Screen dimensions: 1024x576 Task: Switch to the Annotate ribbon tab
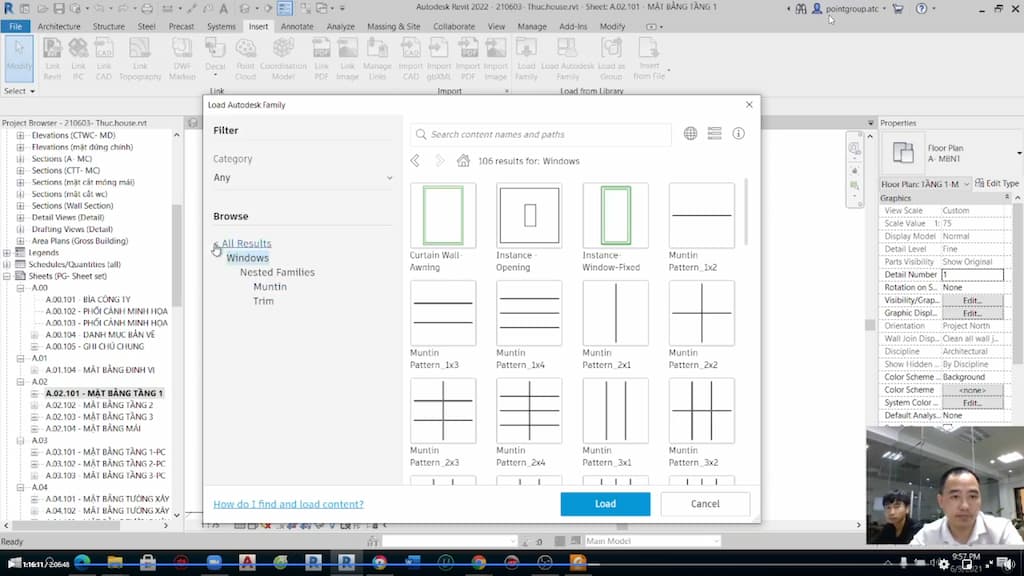click(297, 27)
